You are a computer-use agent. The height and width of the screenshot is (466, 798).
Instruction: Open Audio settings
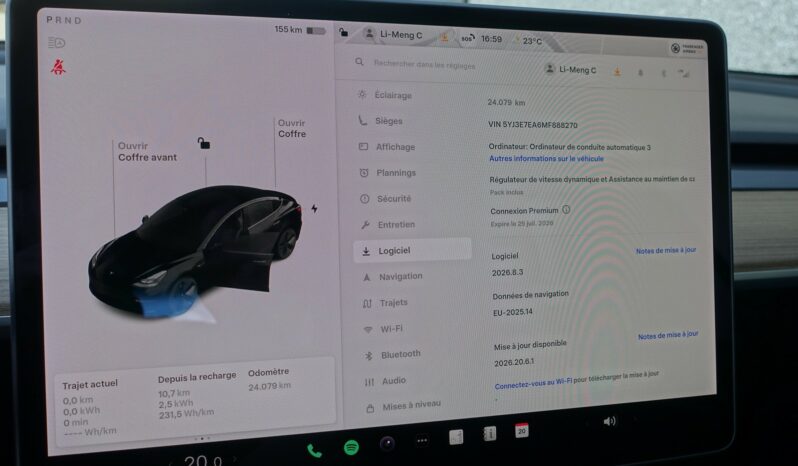tap(385, 381)
